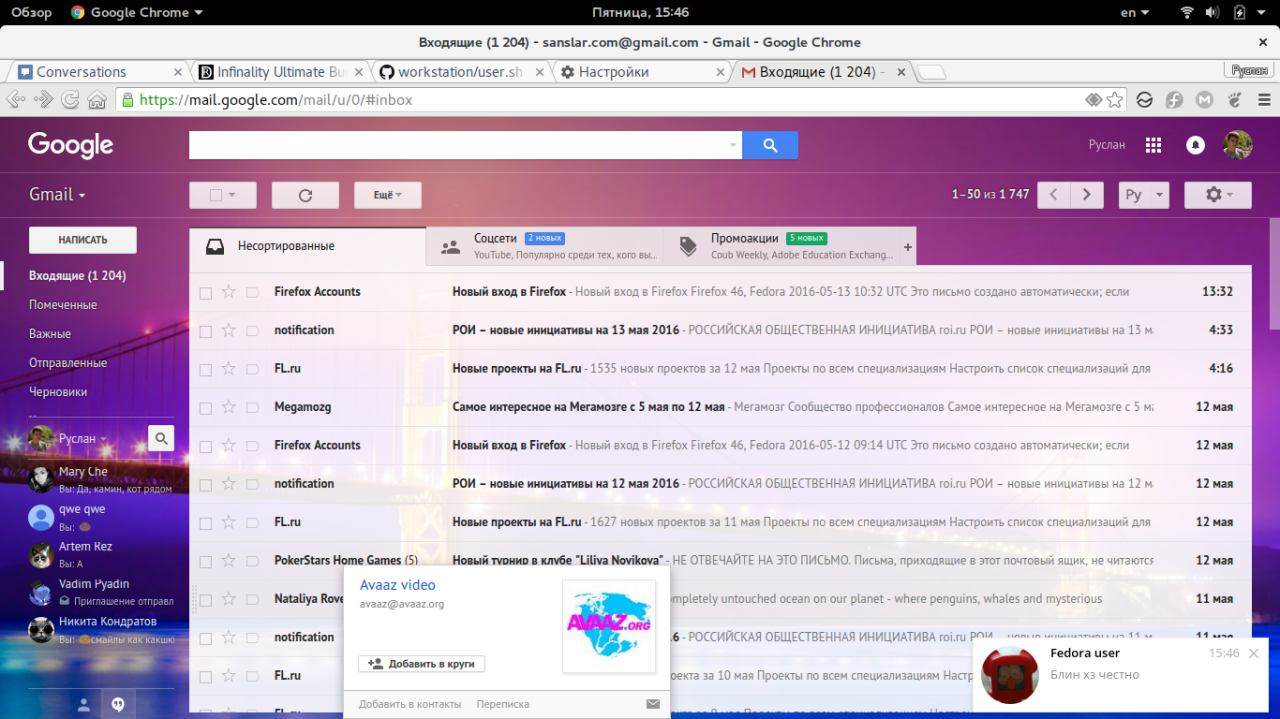Bookmark page with the star icon
1280x719 pixels.
coord(1115,100)
